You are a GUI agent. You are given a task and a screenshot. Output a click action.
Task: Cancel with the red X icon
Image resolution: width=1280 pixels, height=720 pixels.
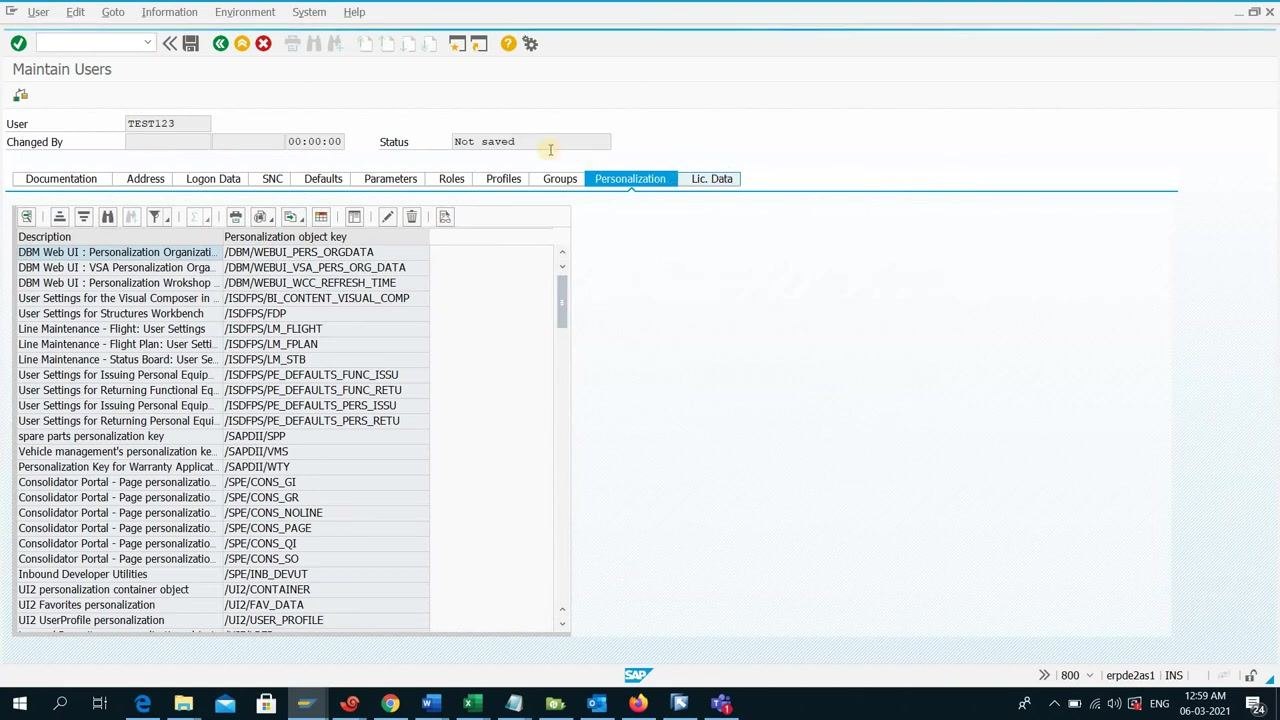click(x=263, y=43)
